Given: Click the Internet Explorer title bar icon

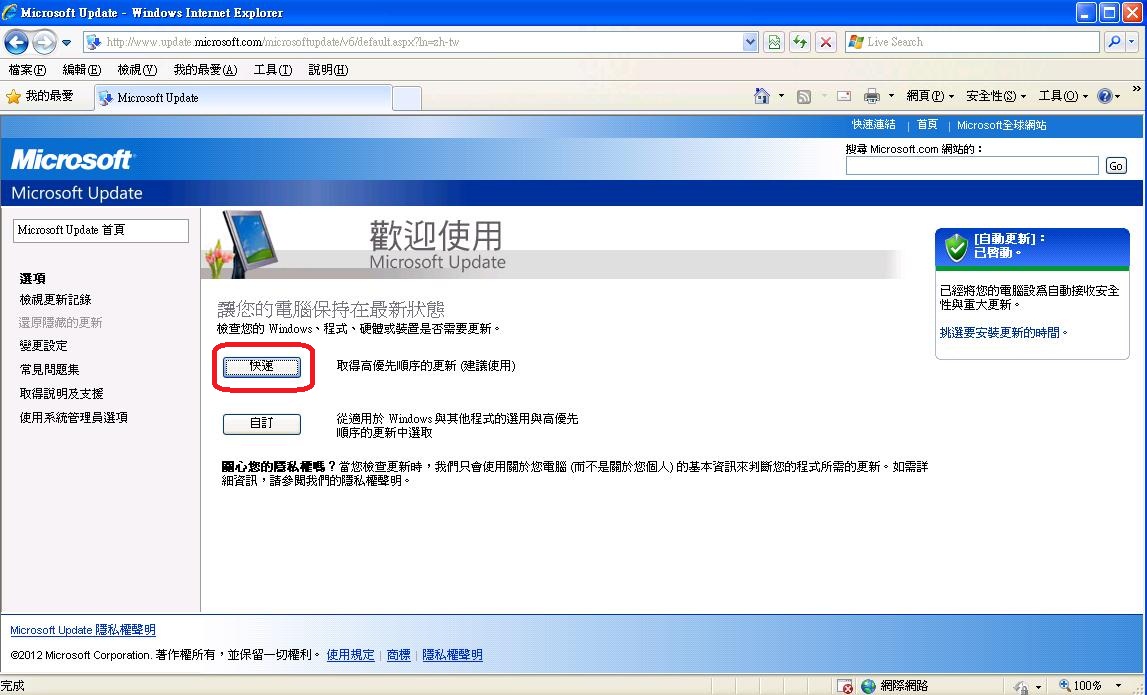Looking at the screenshot, I should point(10,12).
